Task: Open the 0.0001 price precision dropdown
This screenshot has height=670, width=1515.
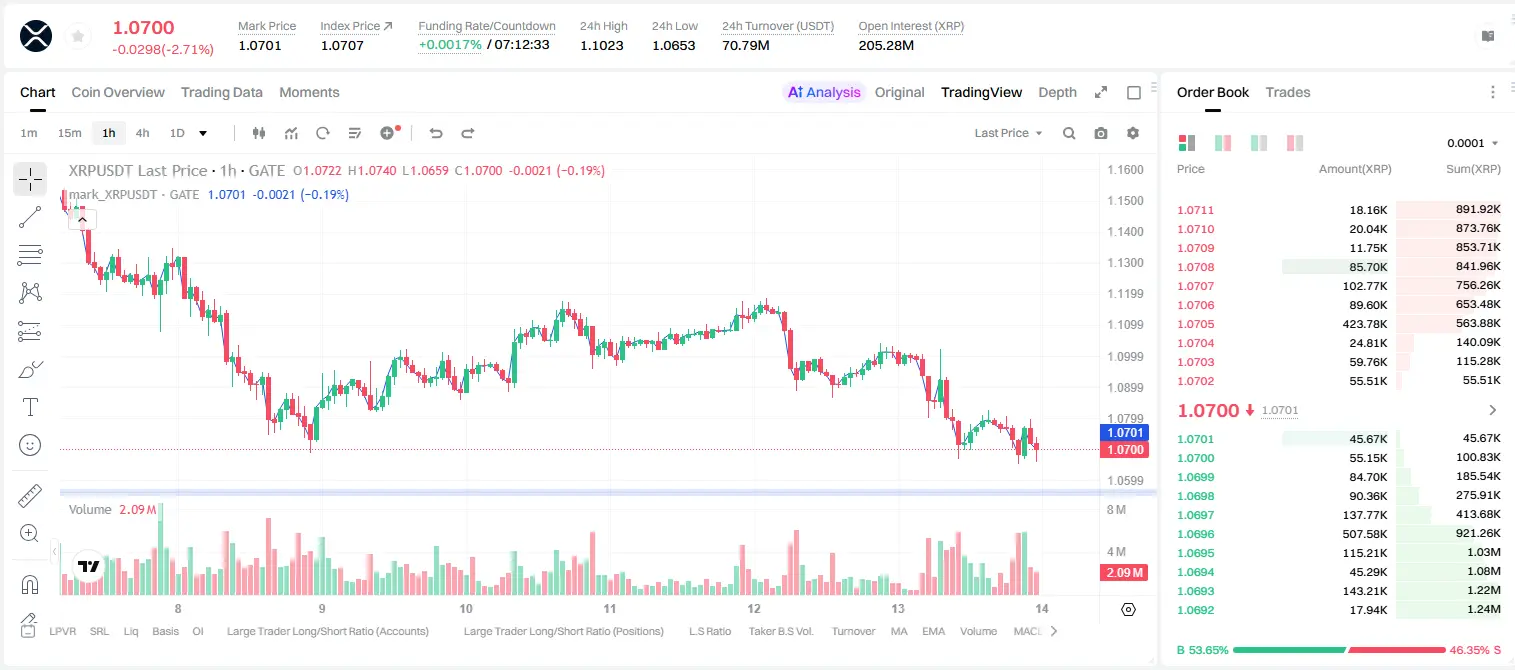Action: point(1472,143)
